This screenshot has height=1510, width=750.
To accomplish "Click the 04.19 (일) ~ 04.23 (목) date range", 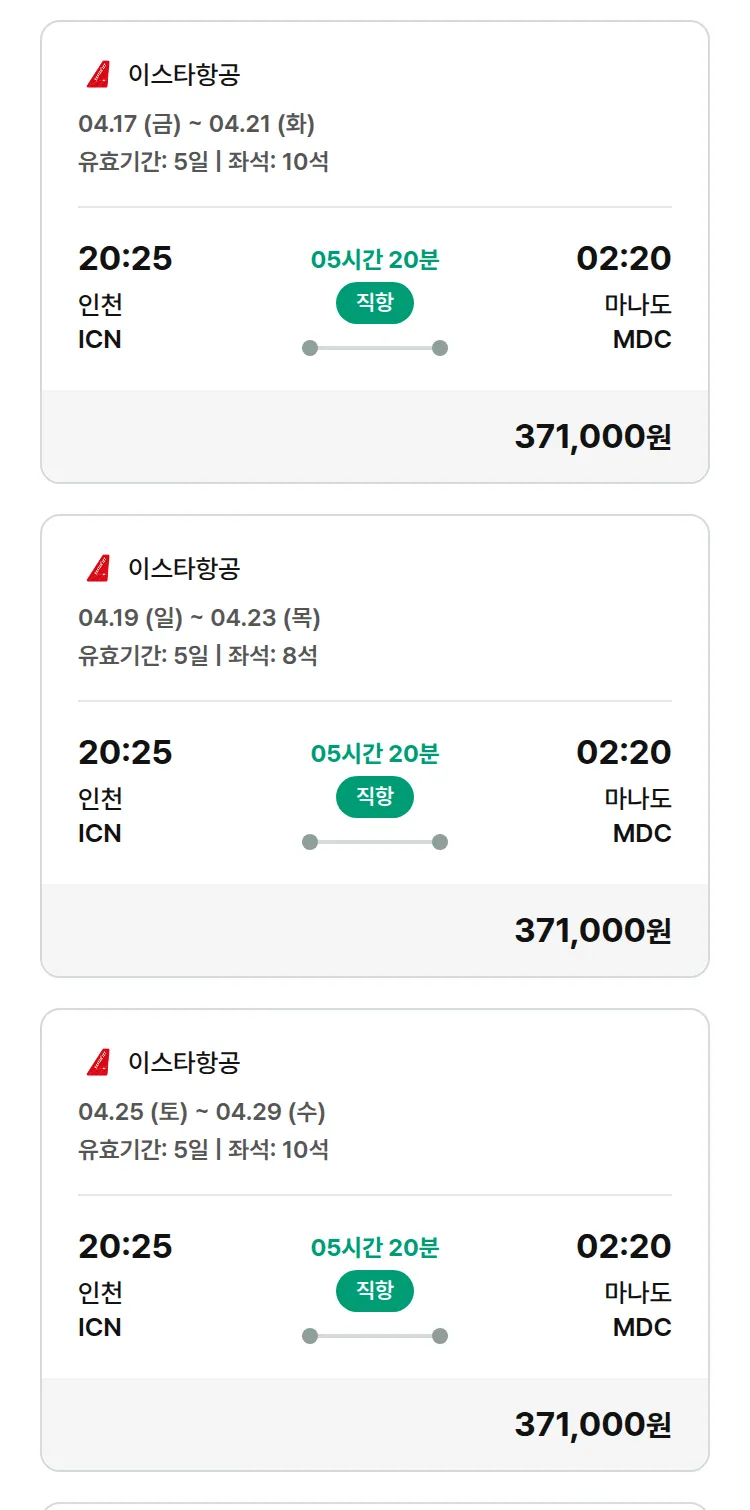I will click(x=199, y=619).
